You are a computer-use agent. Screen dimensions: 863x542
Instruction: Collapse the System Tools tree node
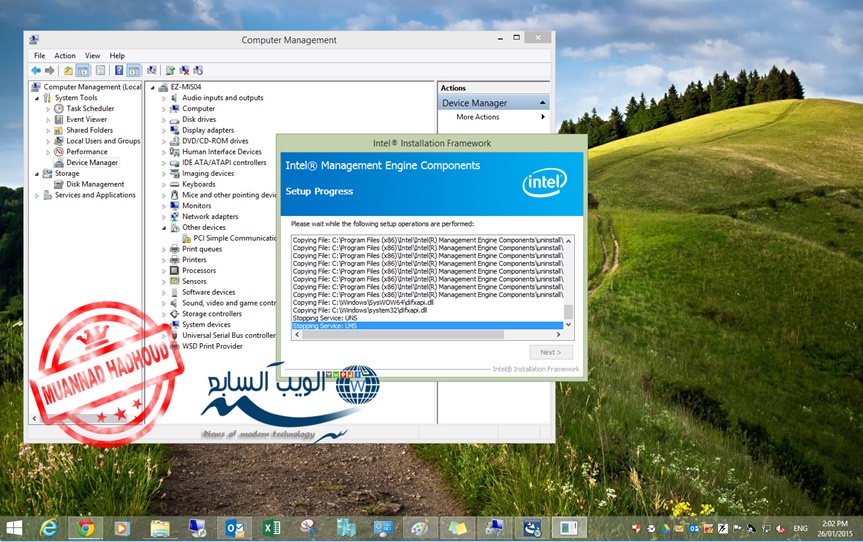tap(37, 98)
